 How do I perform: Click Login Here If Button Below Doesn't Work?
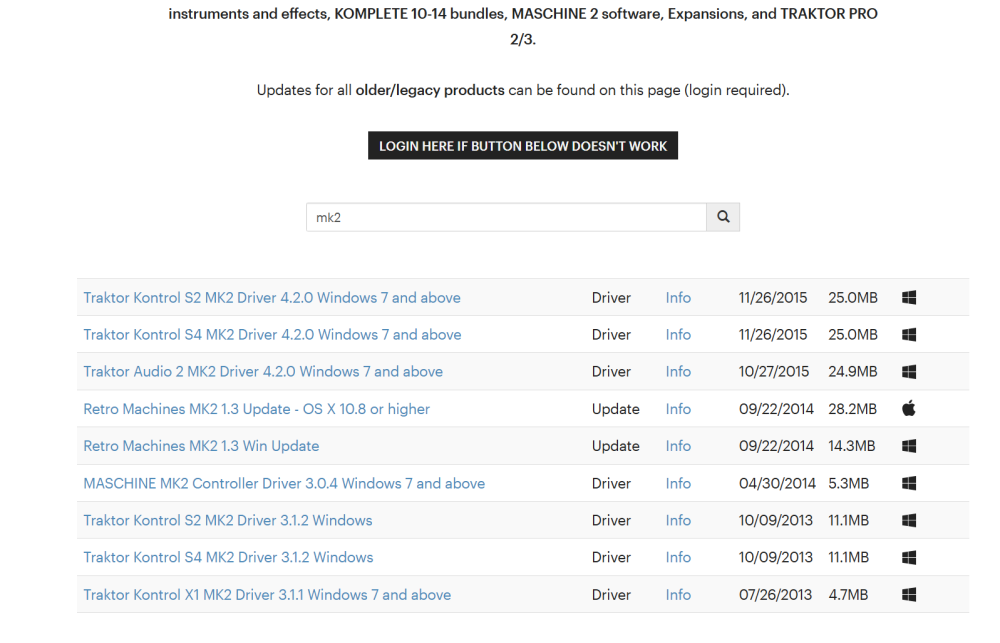[523, 145]
